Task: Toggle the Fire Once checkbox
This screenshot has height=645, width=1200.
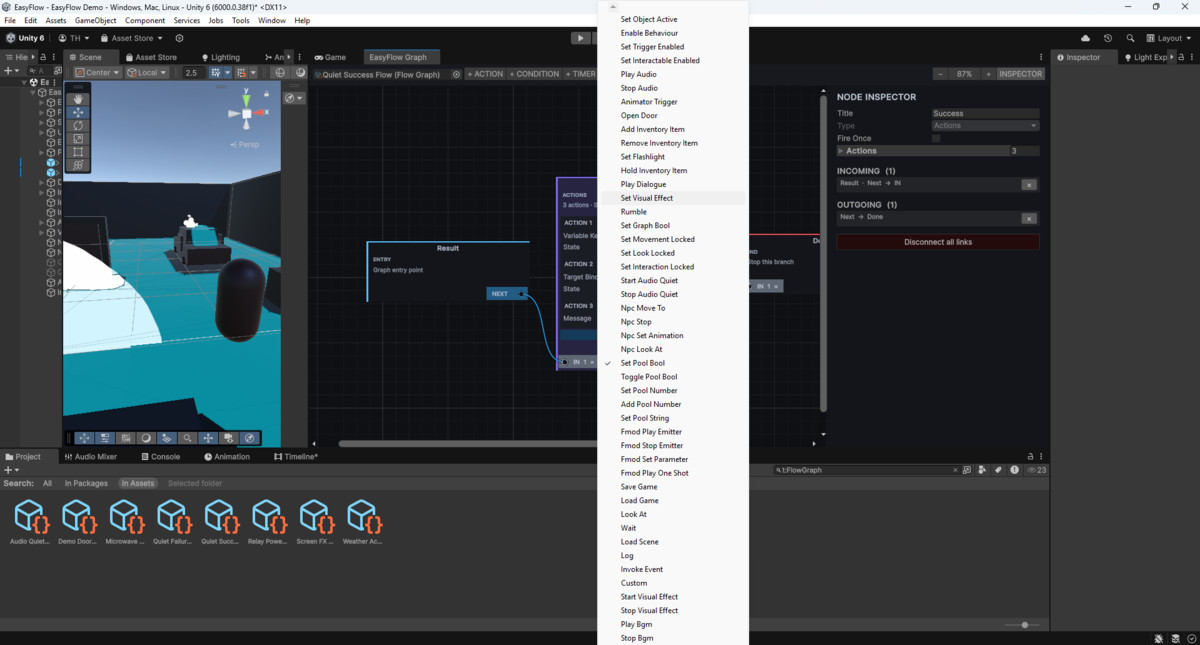Action: pos(936,138)
